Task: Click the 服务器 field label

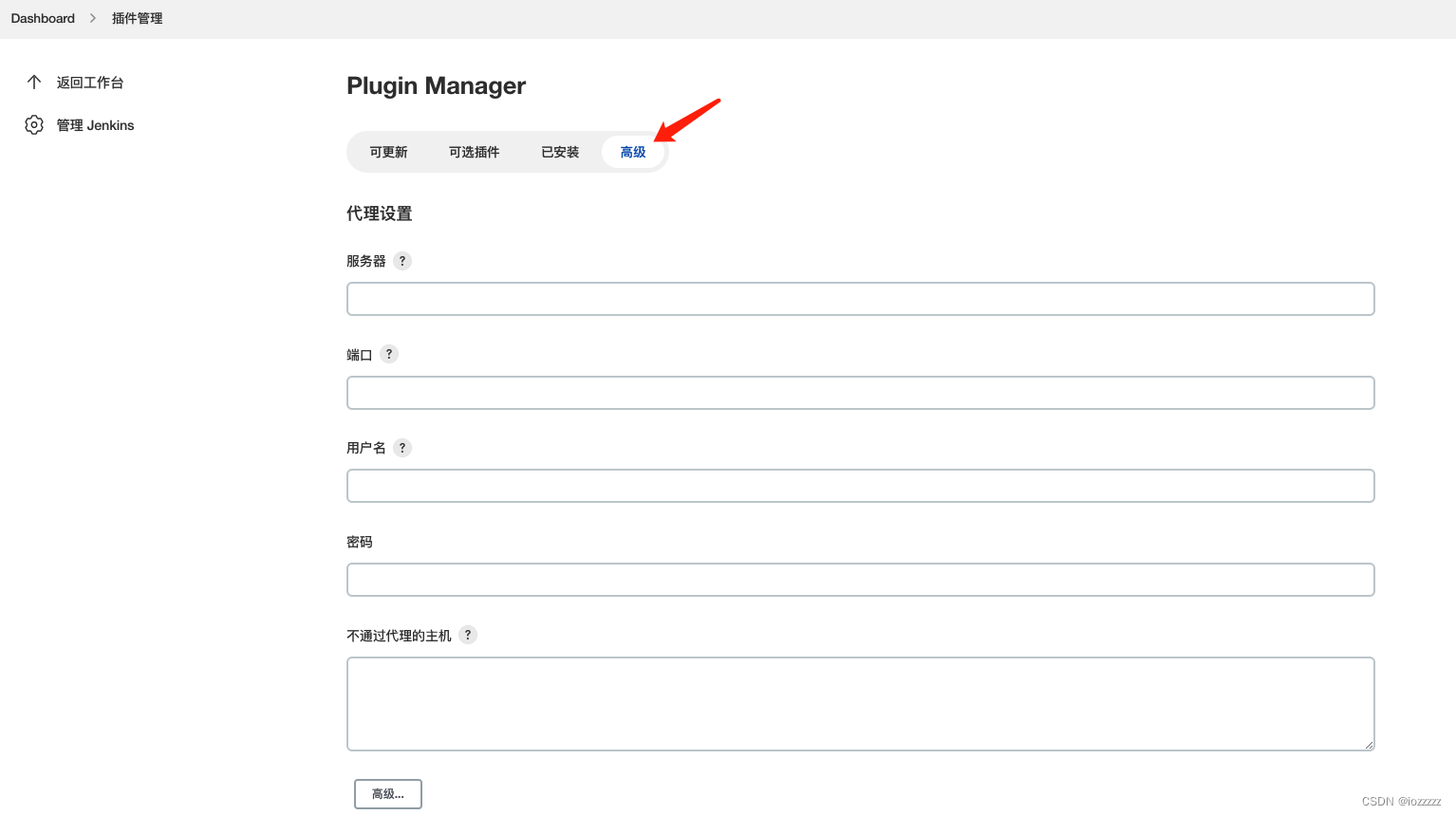Action: 366,261
